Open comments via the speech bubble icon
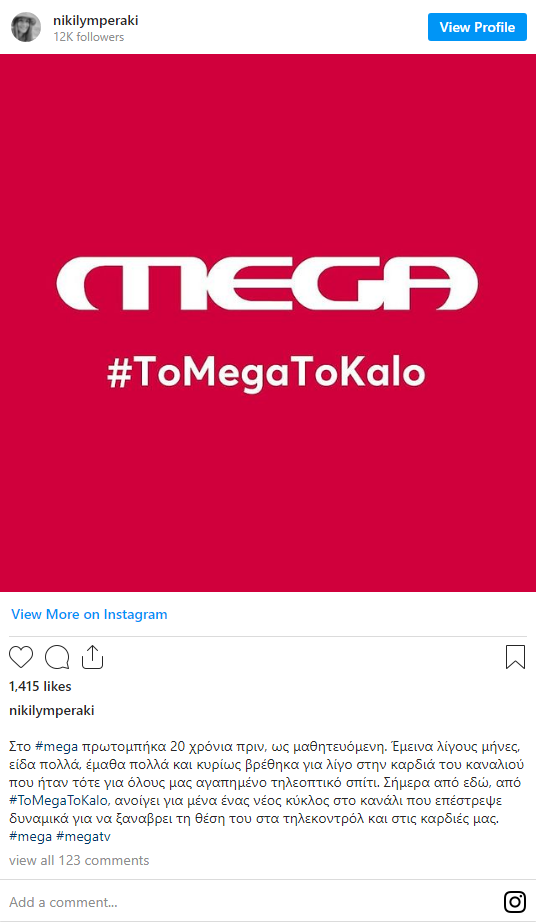This screenshot has height=924, width=536. coord(57,657)
